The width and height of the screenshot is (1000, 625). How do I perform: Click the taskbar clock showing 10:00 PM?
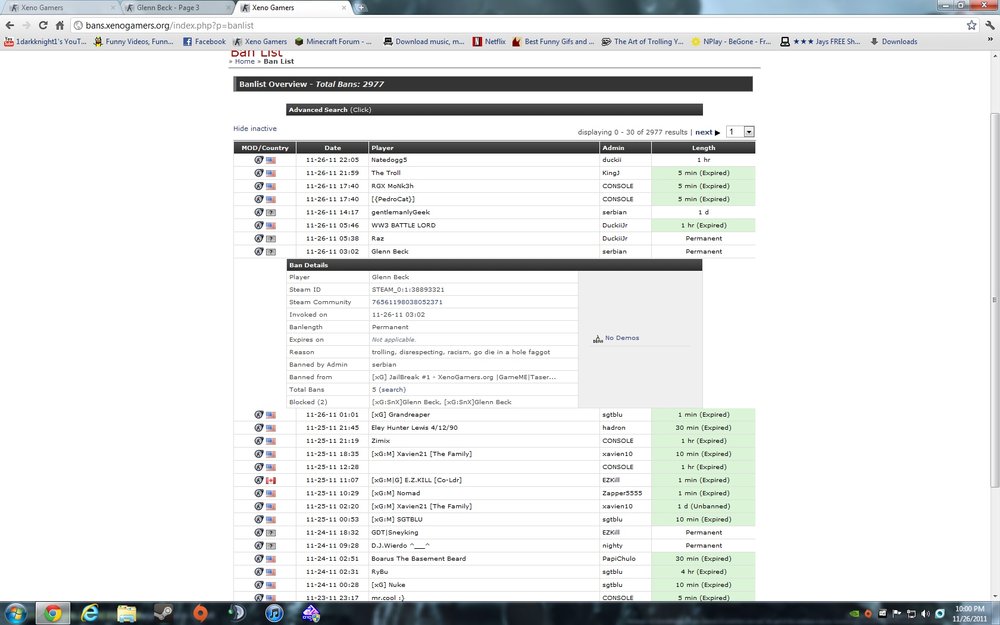(x=969, y=614)
